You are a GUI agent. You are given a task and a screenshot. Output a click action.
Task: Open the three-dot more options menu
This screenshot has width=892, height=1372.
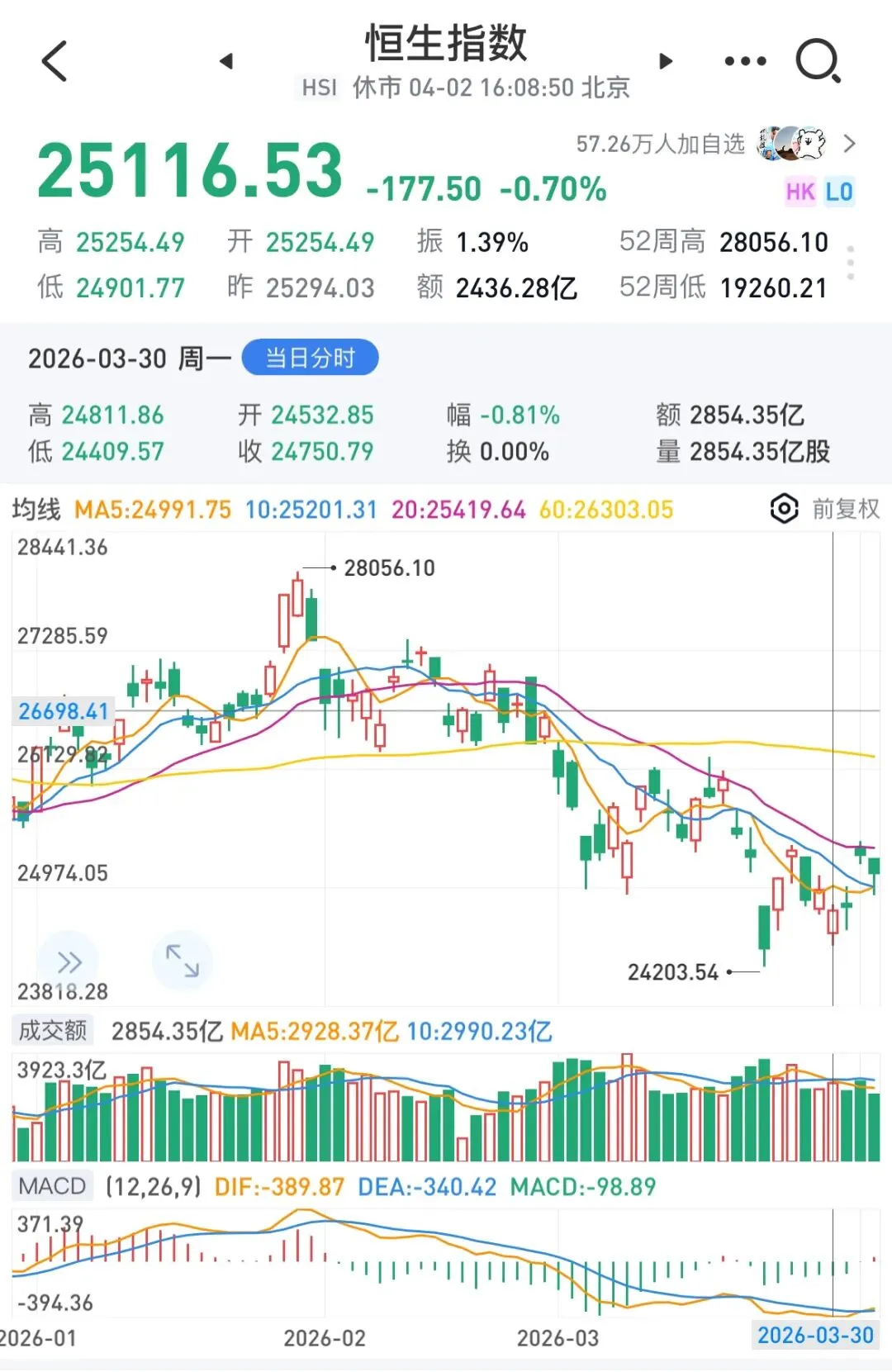coord(745,61)
